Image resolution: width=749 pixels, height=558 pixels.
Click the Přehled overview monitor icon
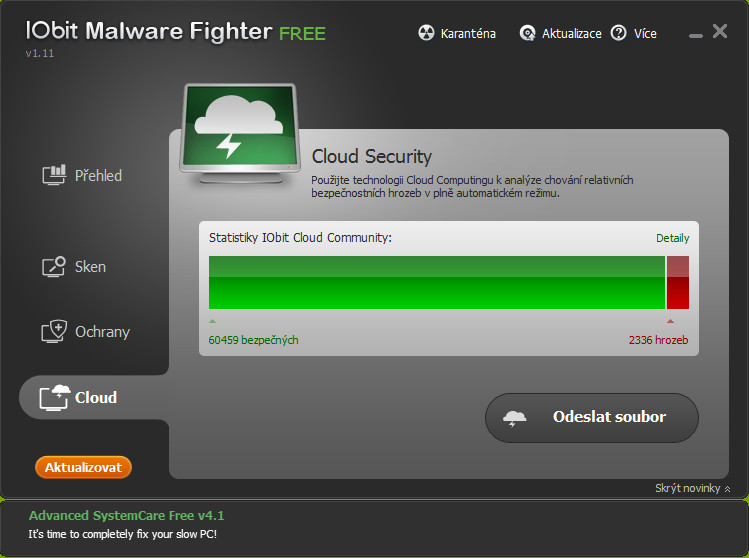click(x=54, y=176)
